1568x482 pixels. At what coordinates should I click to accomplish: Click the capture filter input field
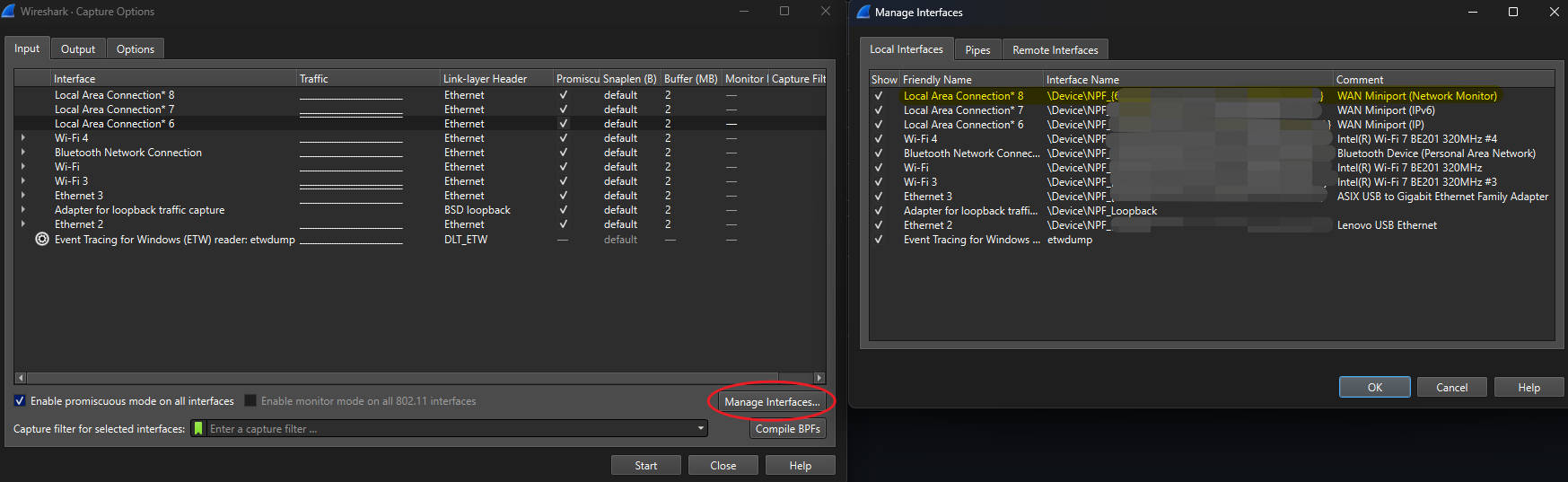tap(449, 429)
